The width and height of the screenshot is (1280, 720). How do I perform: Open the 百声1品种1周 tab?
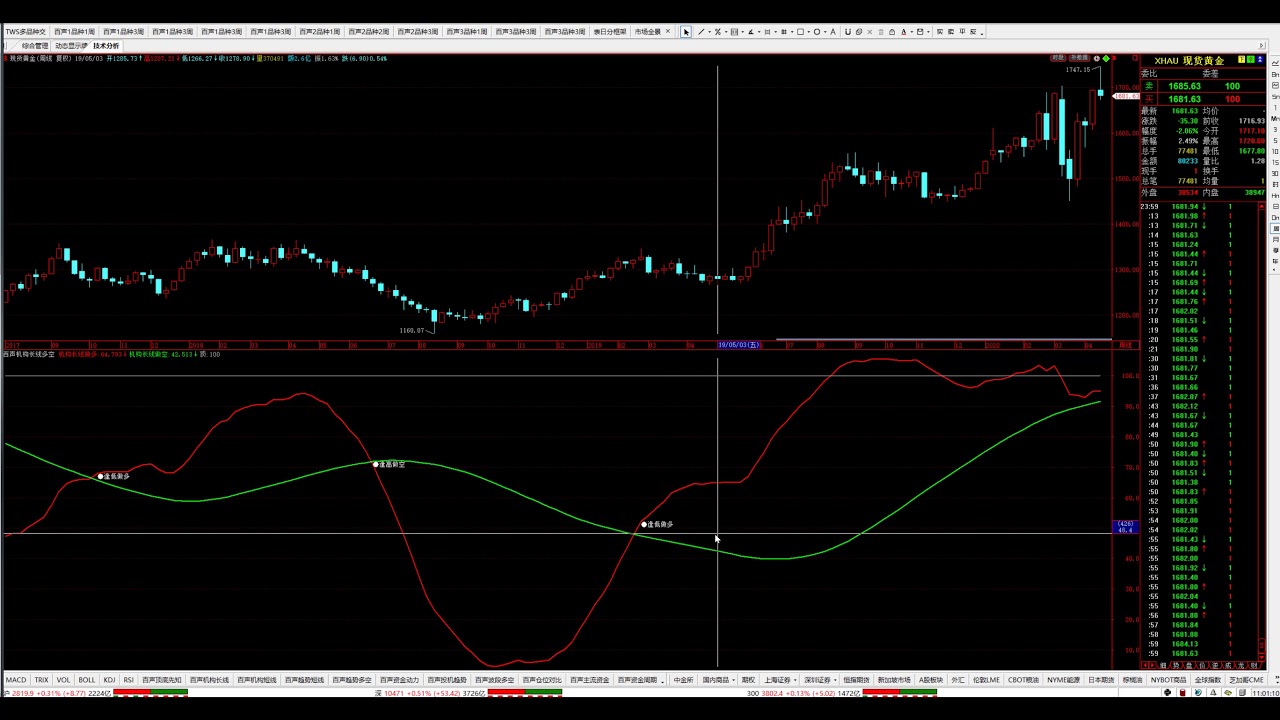coord(74,32)
